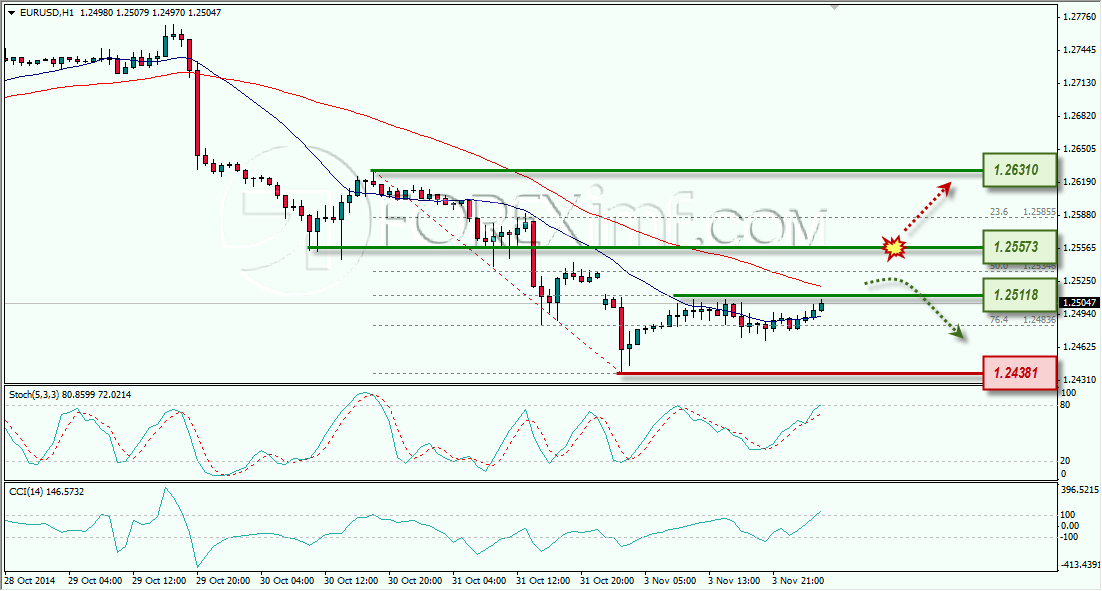Open the chart menu triangle beside EURUSD,H1
1102x591 pixels.
11,13
